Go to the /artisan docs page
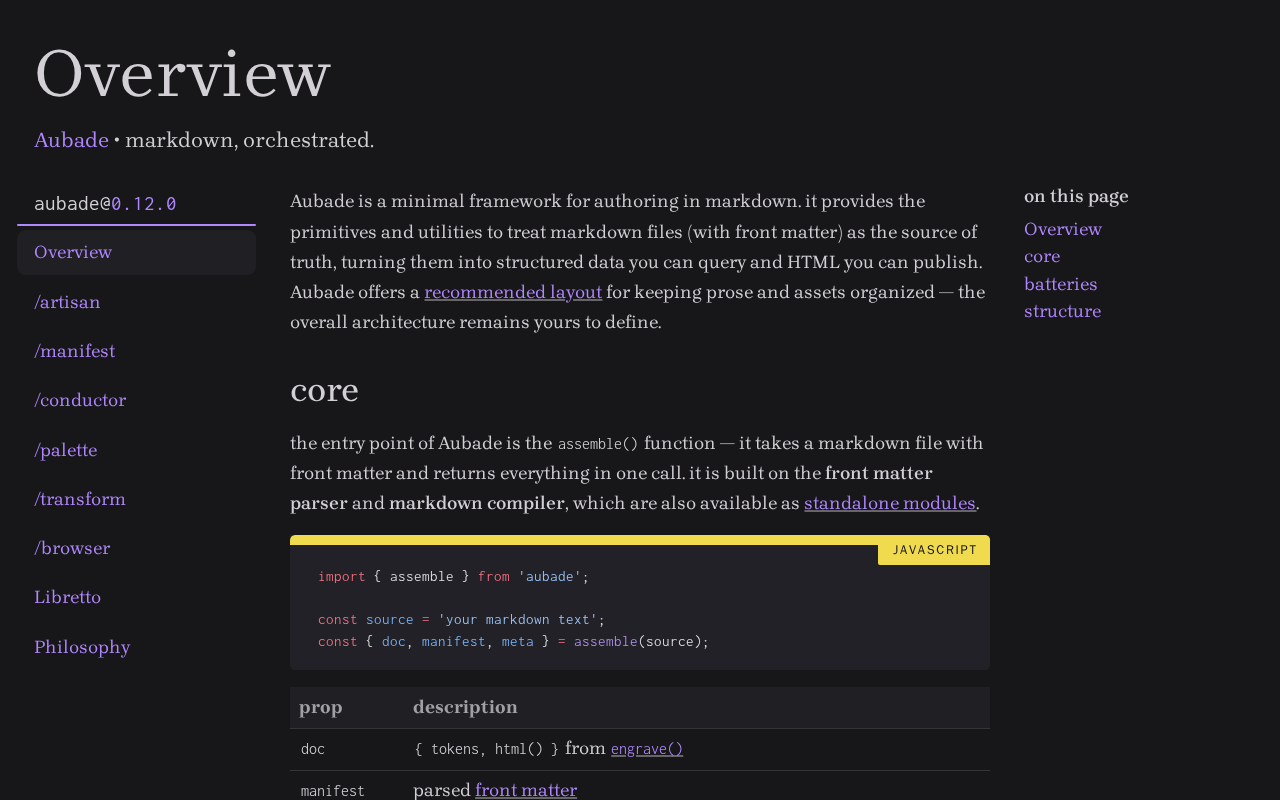Screen dimensions: 1280x800 67,302
